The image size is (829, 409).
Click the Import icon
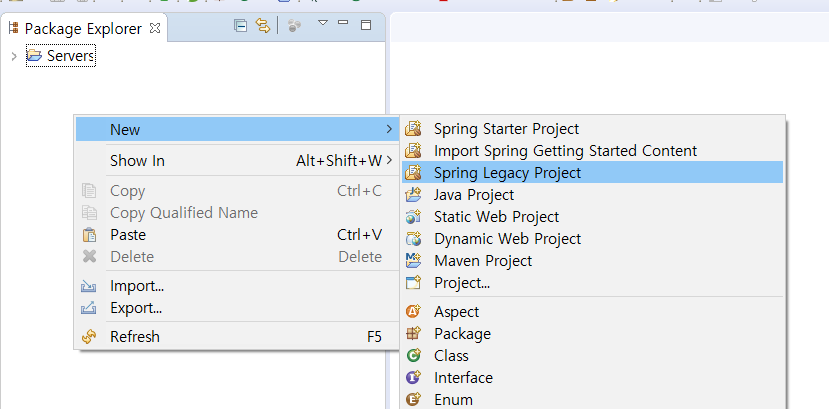[88, 286]
